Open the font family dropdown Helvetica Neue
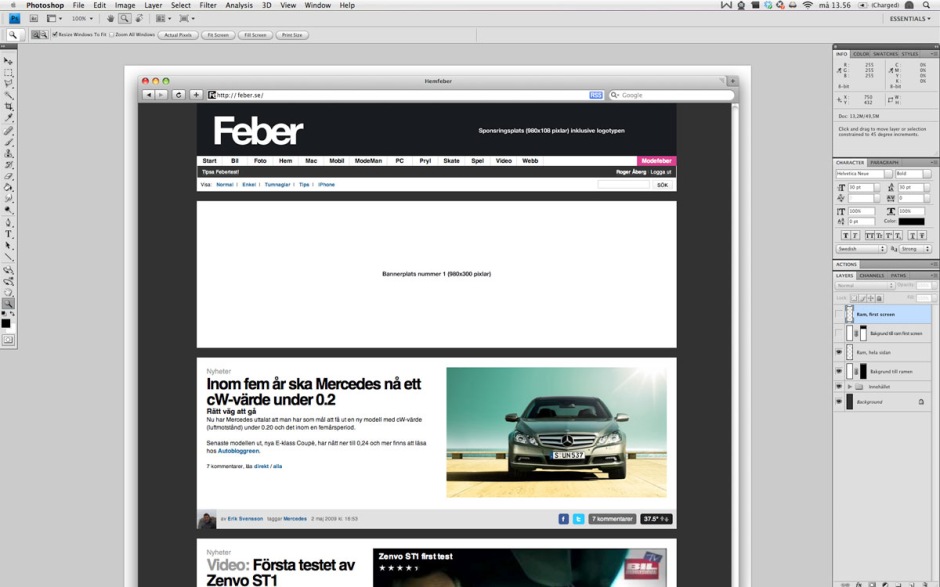The width and height of the screenshot is (940, 587). click(888, 174)
